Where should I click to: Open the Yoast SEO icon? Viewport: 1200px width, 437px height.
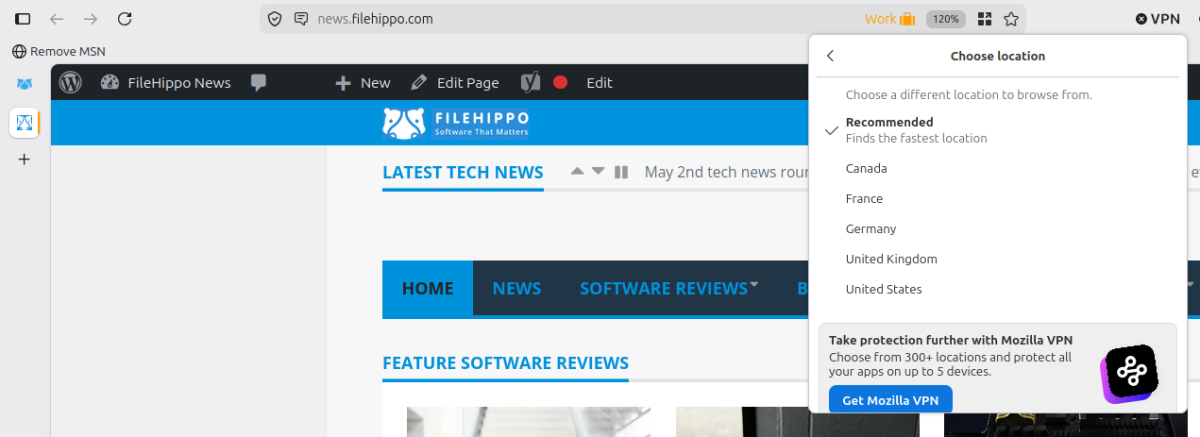[531, 83]
